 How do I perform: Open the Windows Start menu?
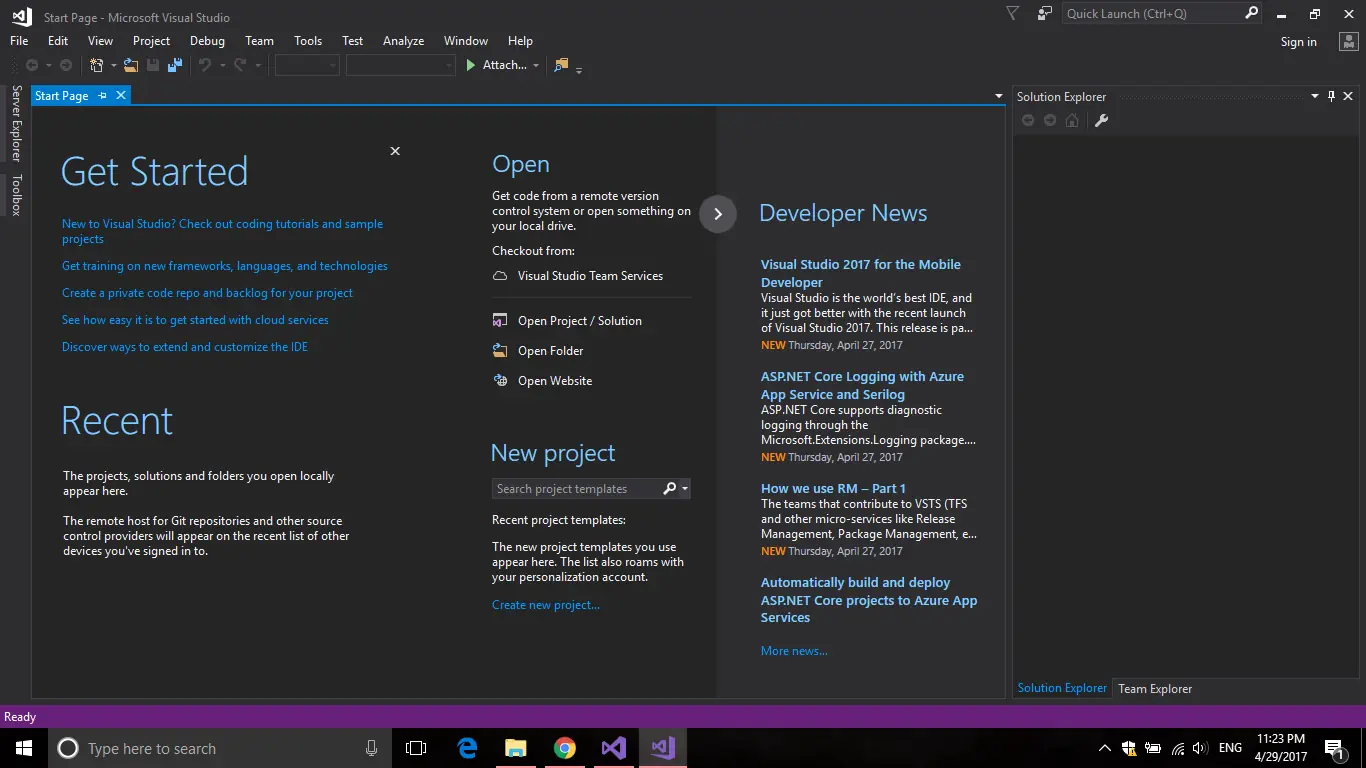pos(24,748)
